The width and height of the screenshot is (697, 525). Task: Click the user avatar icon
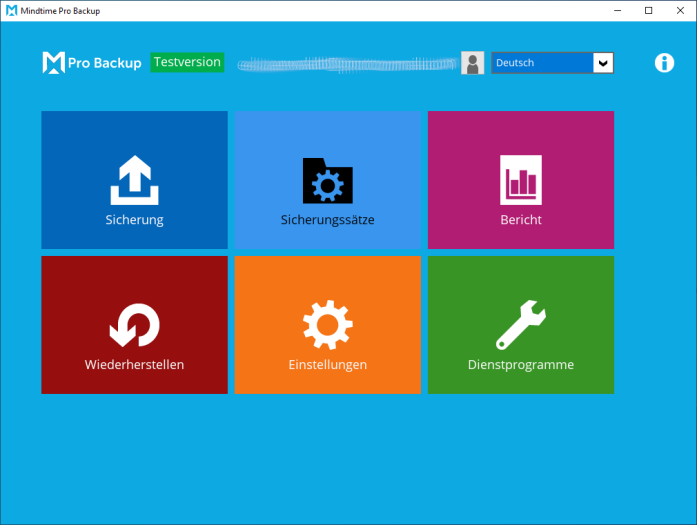(473, 63)
